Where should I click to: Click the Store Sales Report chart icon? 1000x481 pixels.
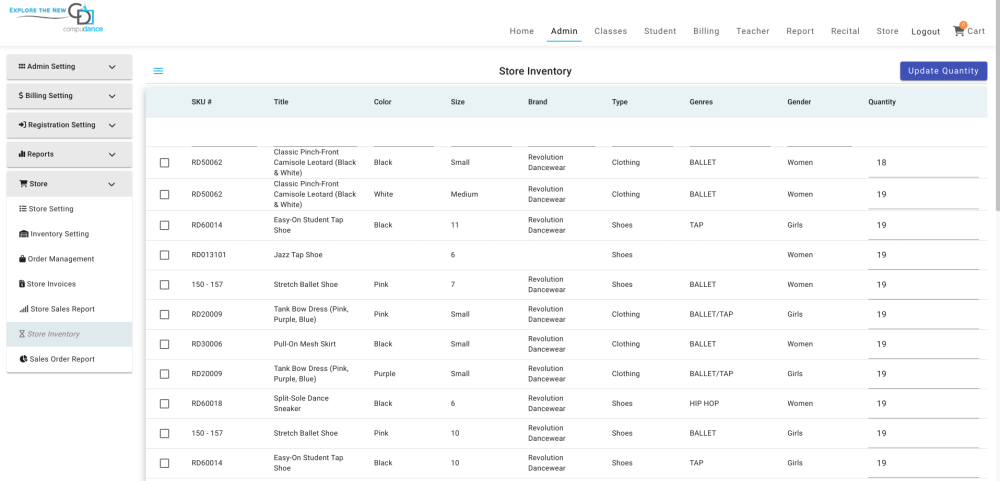[24, 309]
